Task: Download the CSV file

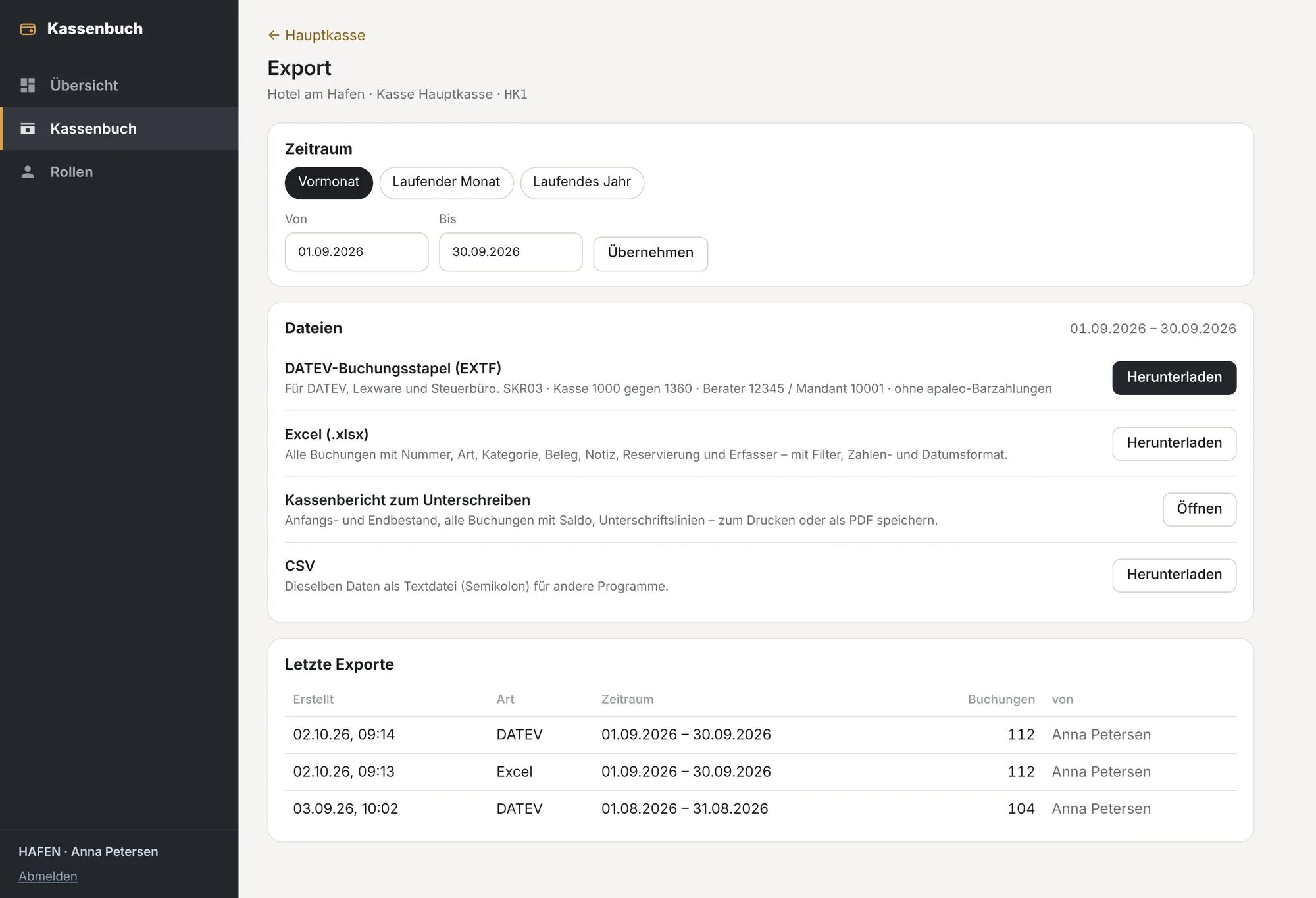Action: [1174, 575]
